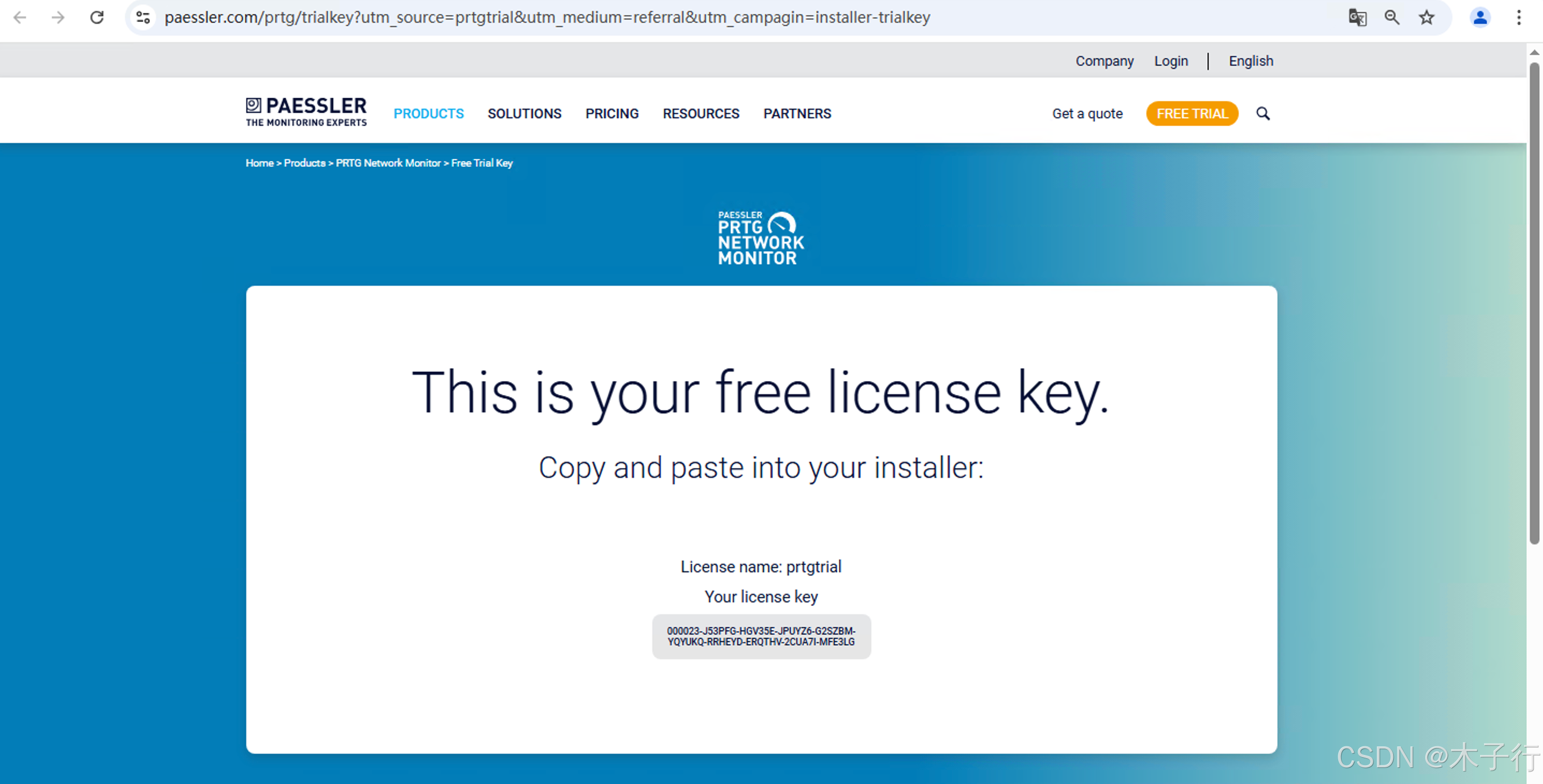Image resolution: width=1543 pixels, height=784 pixels.
Task: Open the zoom magnifier in address bar
Action: point(1391,17)
